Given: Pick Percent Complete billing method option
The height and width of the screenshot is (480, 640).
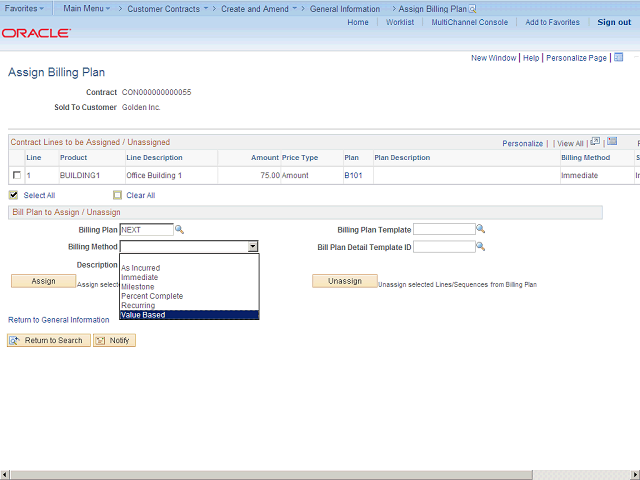Looking at the screenshot, I should (152, 296).
